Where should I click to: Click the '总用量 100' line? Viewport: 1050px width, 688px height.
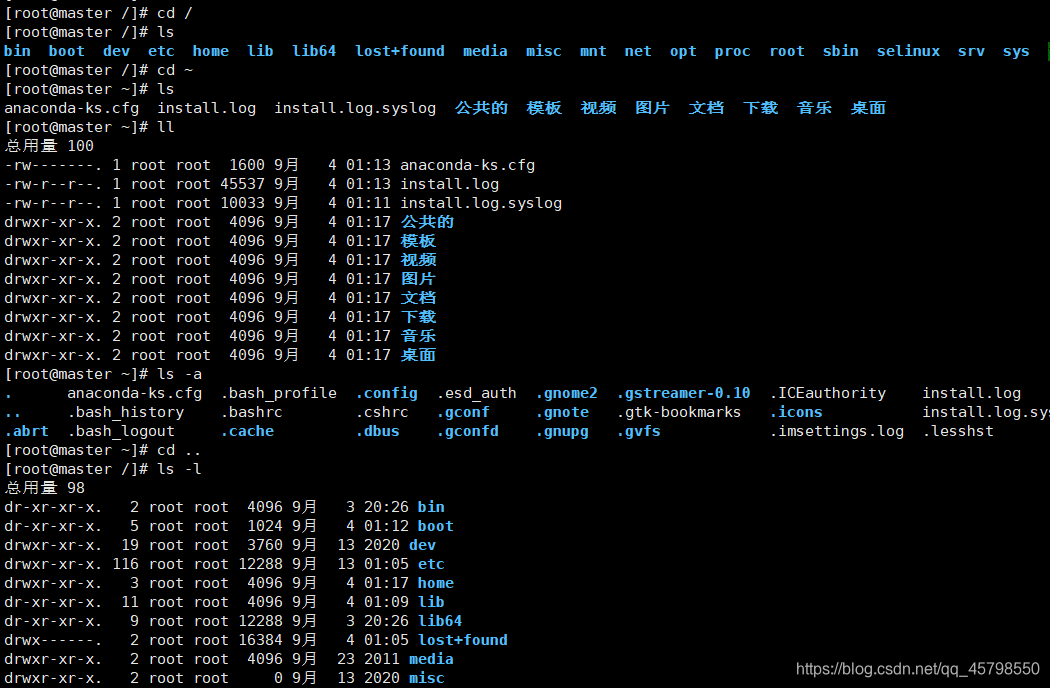pos(49,145)
